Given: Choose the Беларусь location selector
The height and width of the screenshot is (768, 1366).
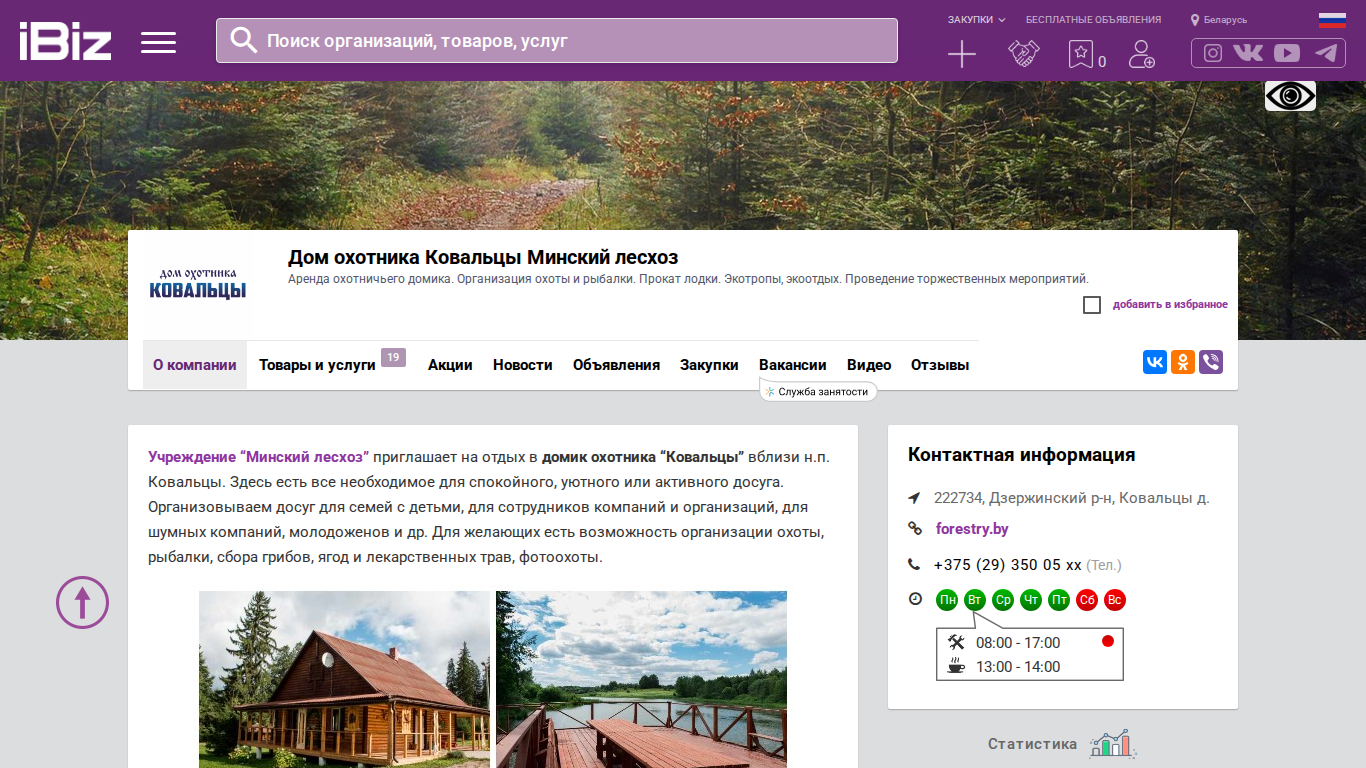Looking at the screenshot, I should pos(1219,19).
